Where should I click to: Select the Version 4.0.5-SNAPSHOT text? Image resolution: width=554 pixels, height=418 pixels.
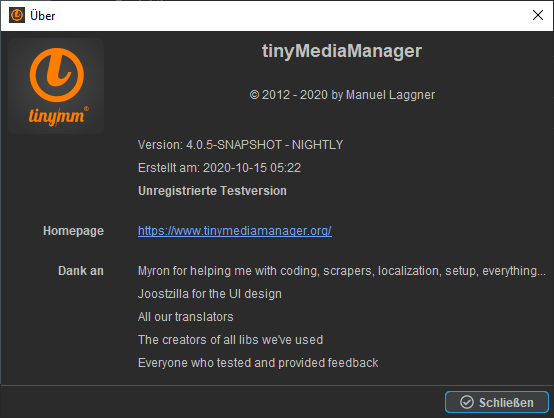pyautogui.click(x=240, y=145)
